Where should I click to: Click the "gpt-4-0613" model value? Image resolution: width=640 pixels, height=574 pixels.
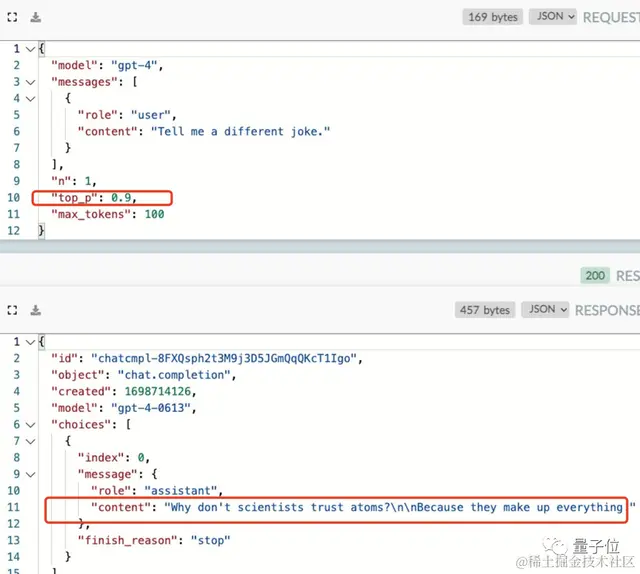pos(151,408)
